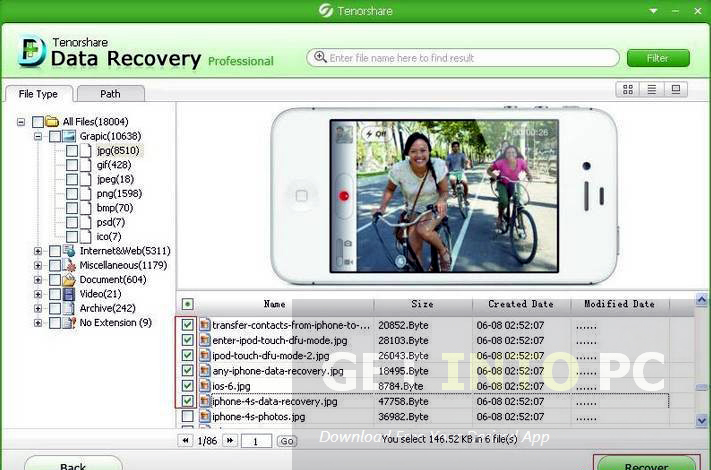Switch to thumbnail grid view
Image resolution: width=711 pixels, height=470 pixels.
pos(628,89)
